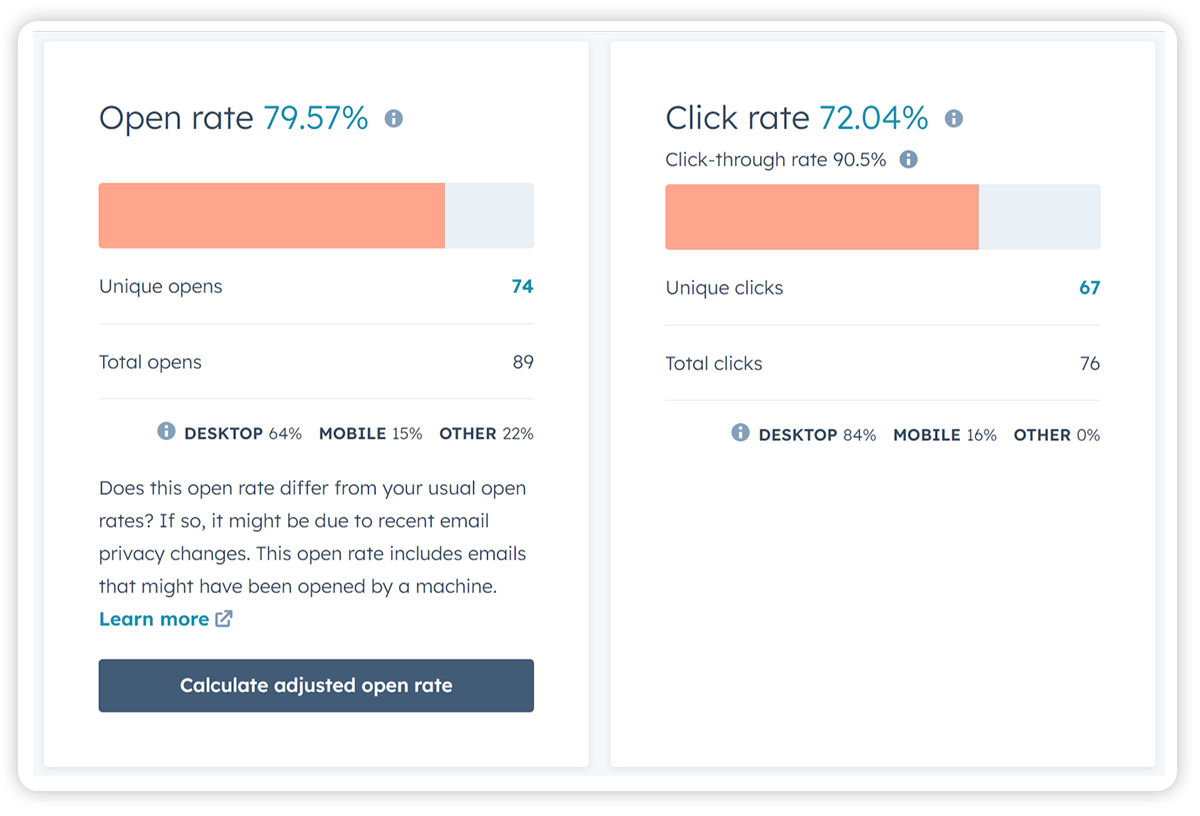Click the info icon beside Open rate percentage
The height and width of the screenshot is (816, 1200).
[x=393, y=118]
